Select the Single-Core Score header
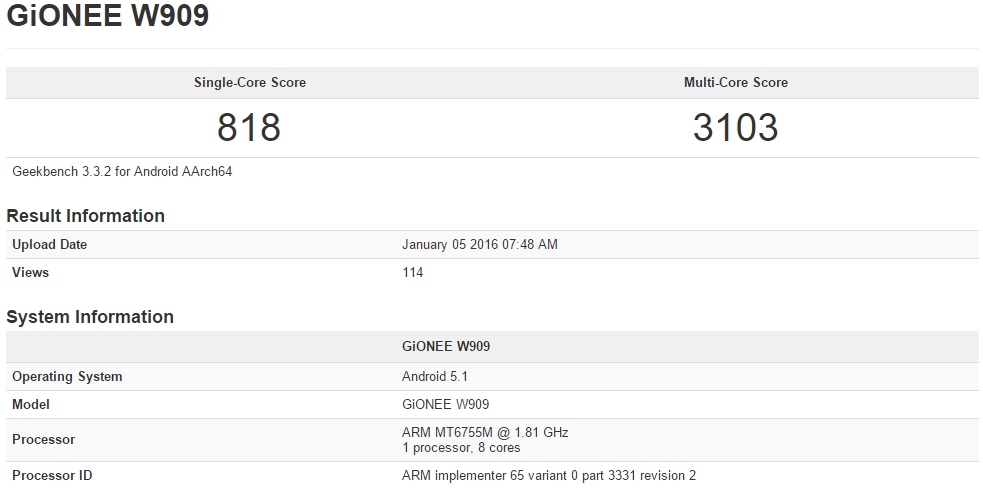The height and width of the screenshot is (488, 983). (x=250, y=82)
